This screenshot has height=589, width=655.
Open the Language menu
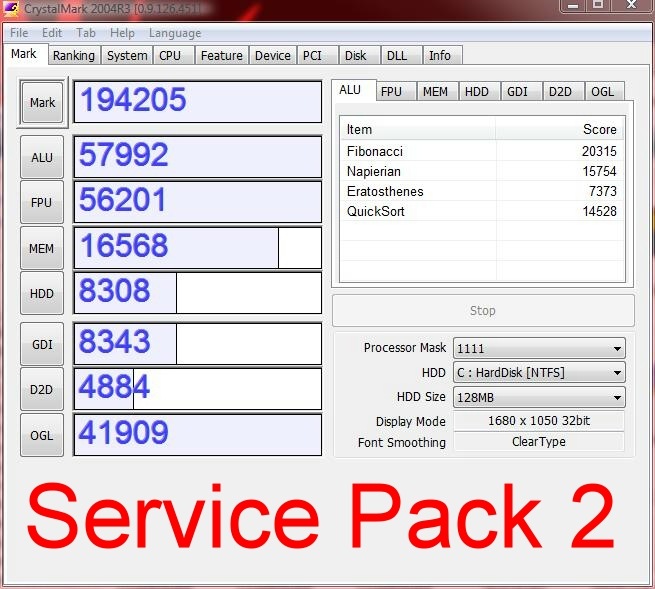point(175,33)
